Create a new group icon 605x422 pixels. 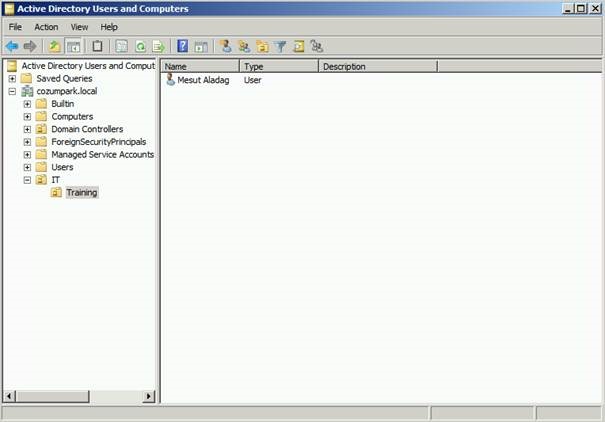point(244,47)
